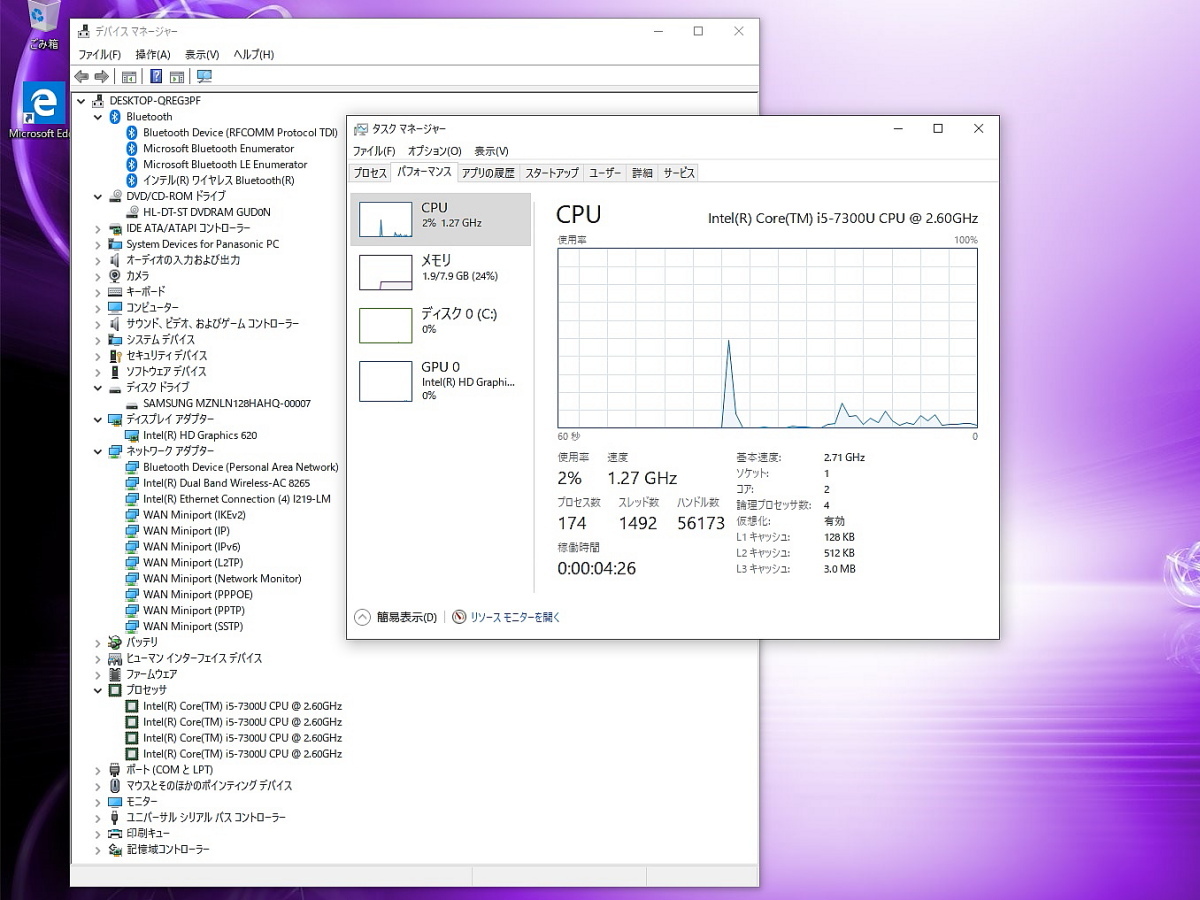Screen dimensions: 1200x900
Task: Click the SAMSUNG MZNLN128HAHQ disk icon
Action: coord(132,404)
